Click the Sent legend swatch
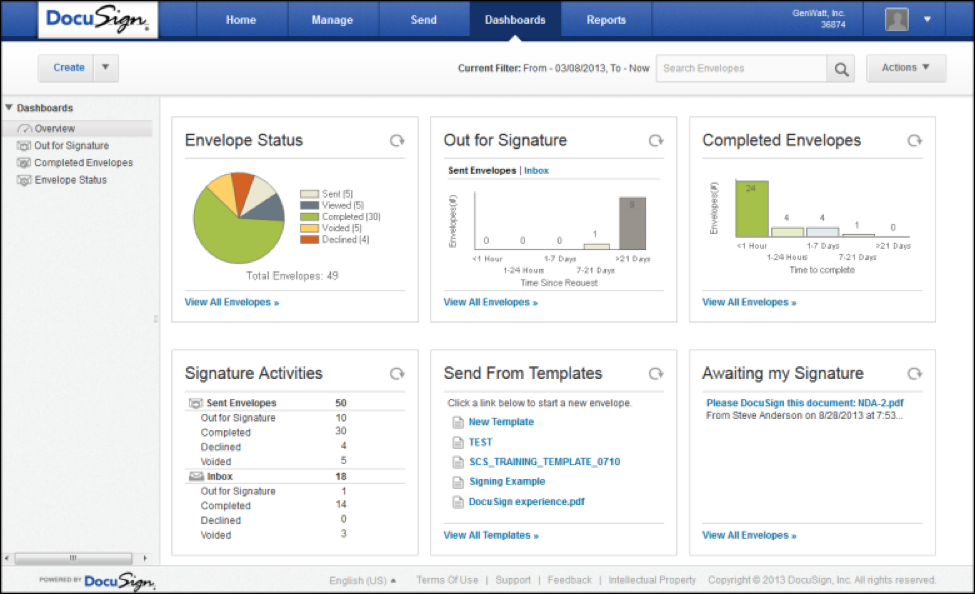 tap(309, 194)
